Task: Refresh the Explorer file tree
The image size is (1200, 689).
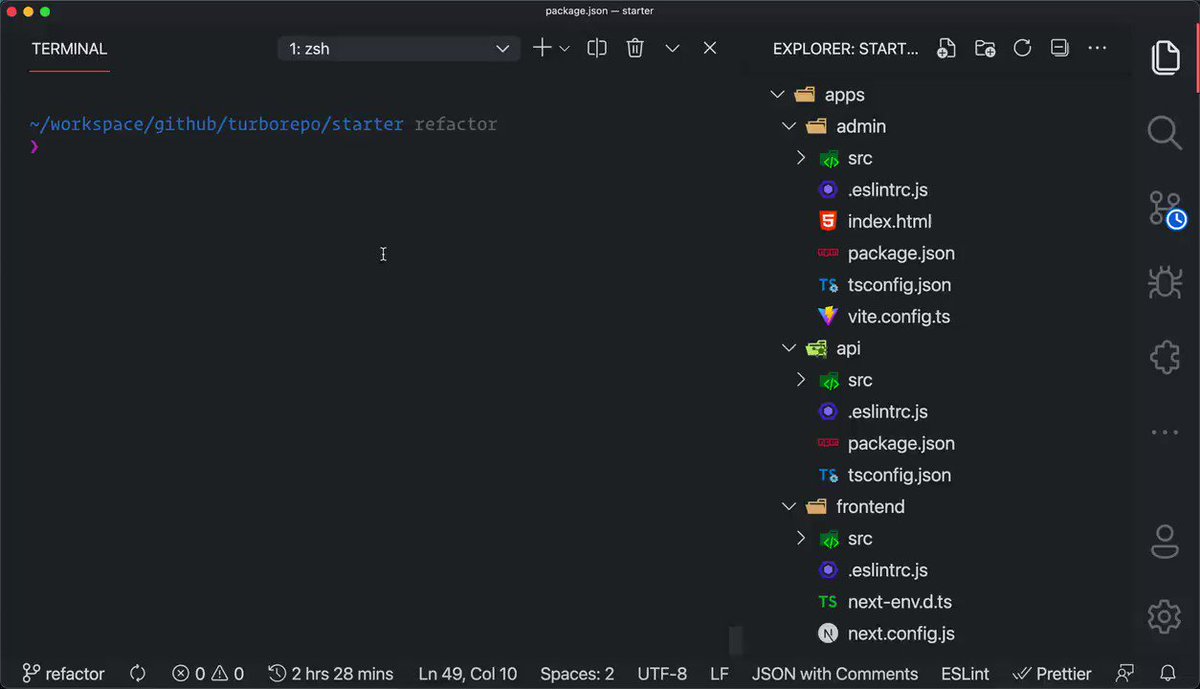Action: pos(1022,47)
